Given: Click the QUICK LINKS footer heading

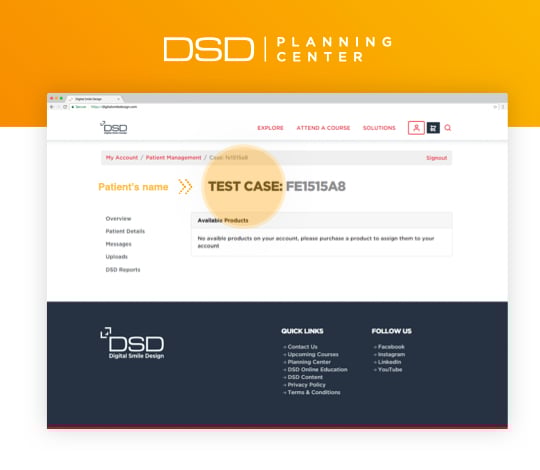Looking at the screenshot, I should (302, 331).
